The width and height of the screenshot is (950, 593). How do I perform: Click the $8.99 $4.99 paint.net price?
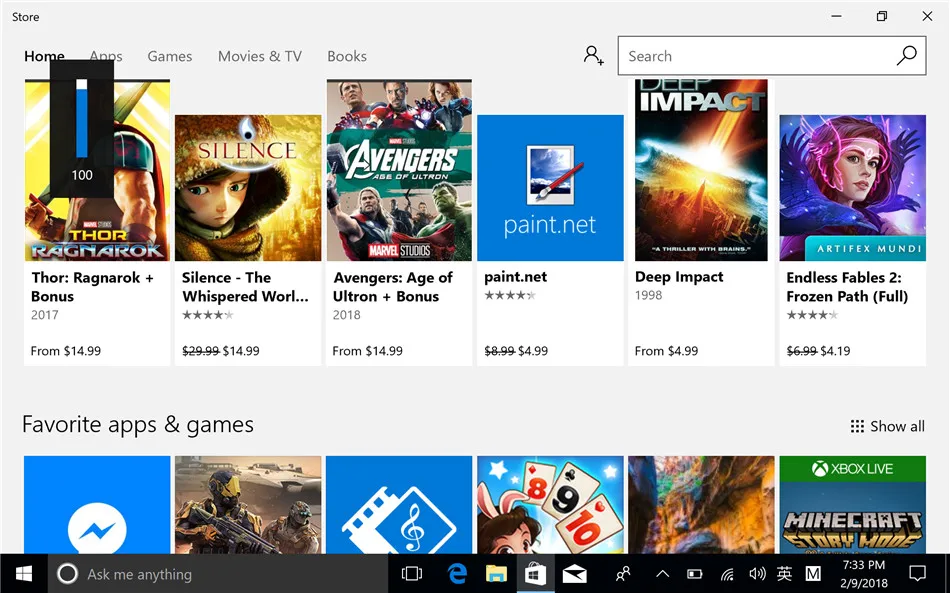pos(516,351)
